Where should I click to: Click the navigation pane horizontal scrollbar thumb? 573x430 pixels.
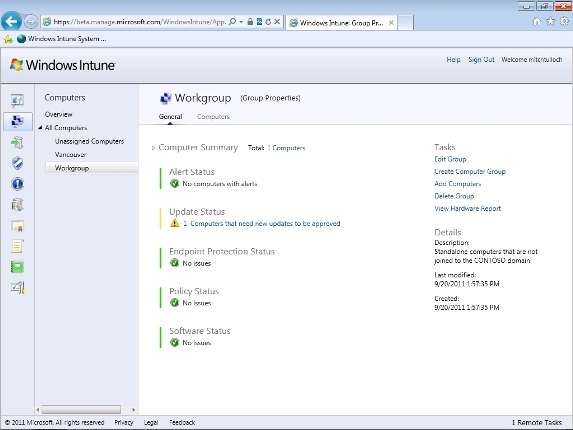point(81,409)
